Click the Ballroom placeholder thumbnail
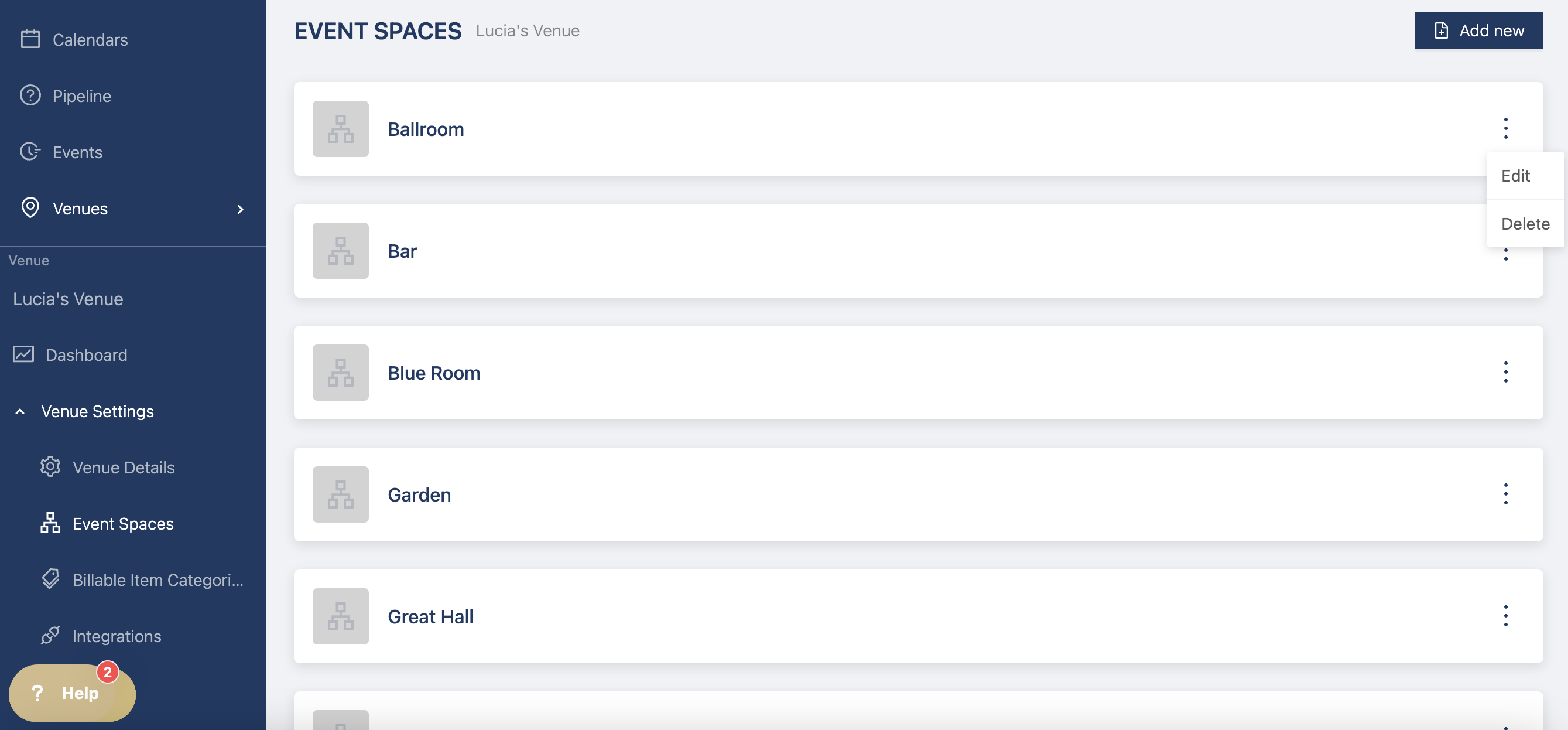 click(340, 129)
